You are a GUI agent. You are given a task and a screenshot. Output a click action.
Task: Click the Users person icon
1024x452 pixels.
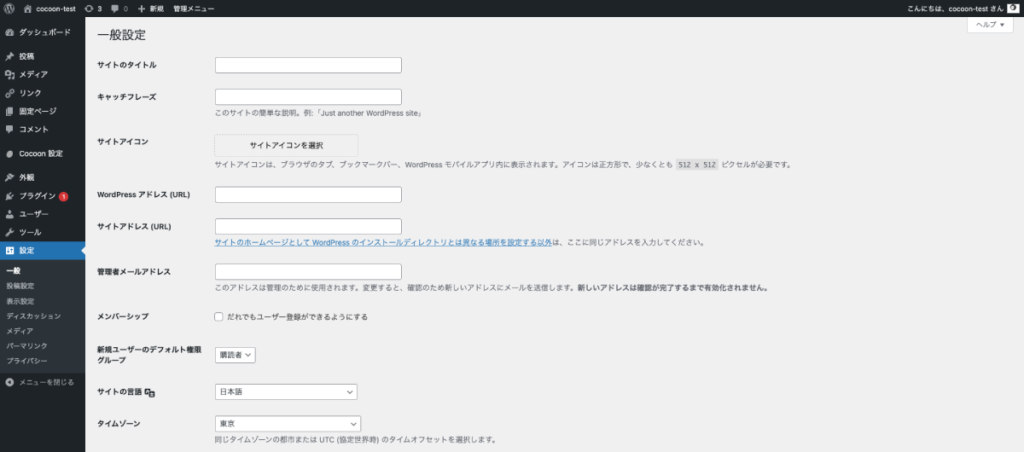tap(9, 214)
